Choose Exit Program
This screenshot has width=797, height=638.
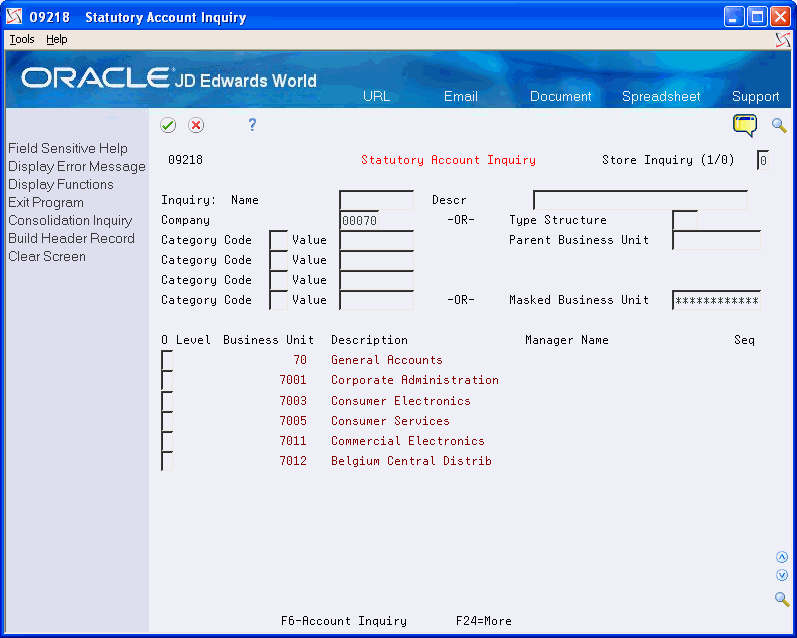pos(46,202)
